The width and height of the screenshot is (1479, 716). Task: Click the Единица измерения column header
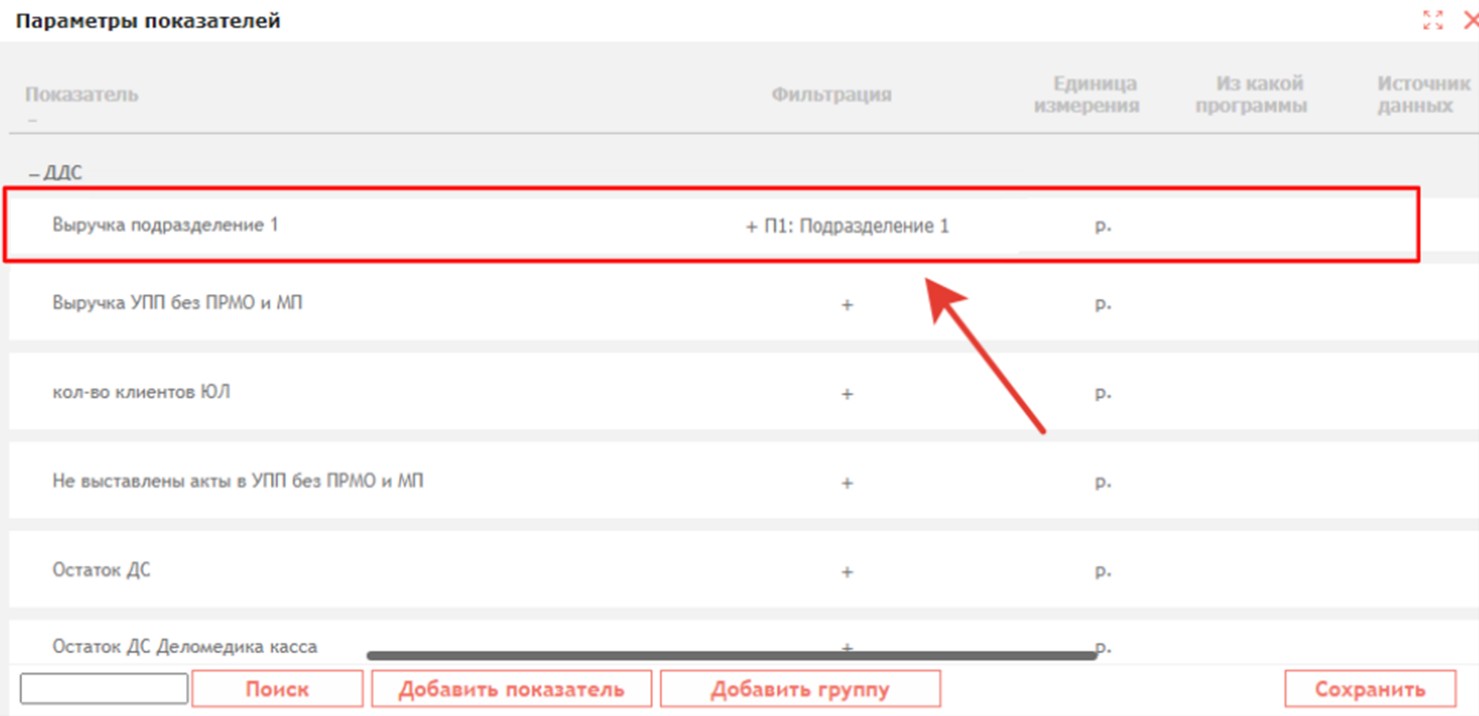coord(1086,95)
